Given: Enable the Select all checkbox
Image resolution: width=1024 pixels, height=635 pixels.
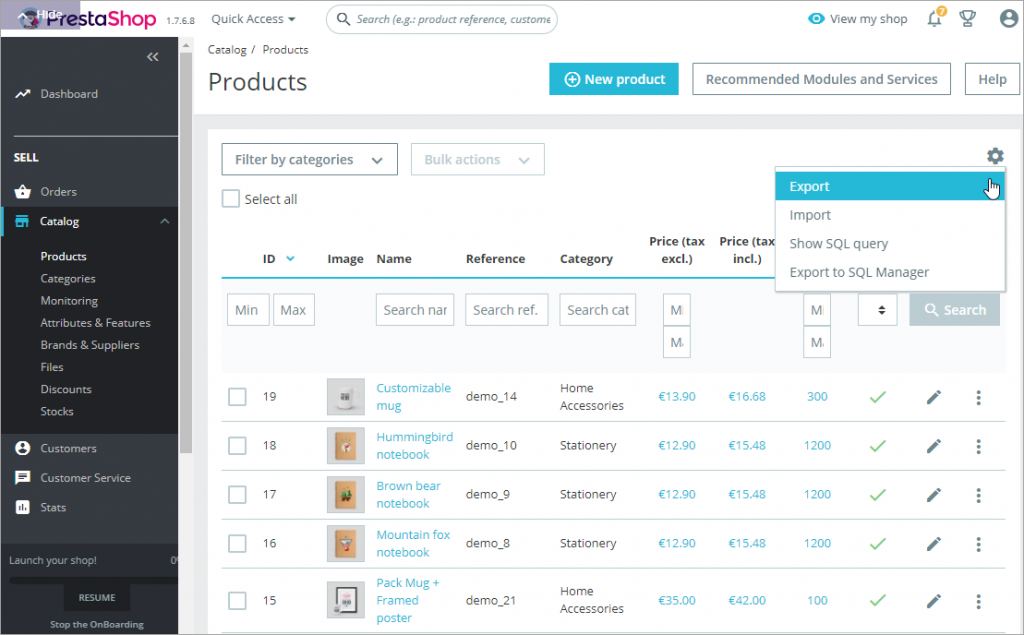Looking at the screenshot, I should tap(230, 199).
